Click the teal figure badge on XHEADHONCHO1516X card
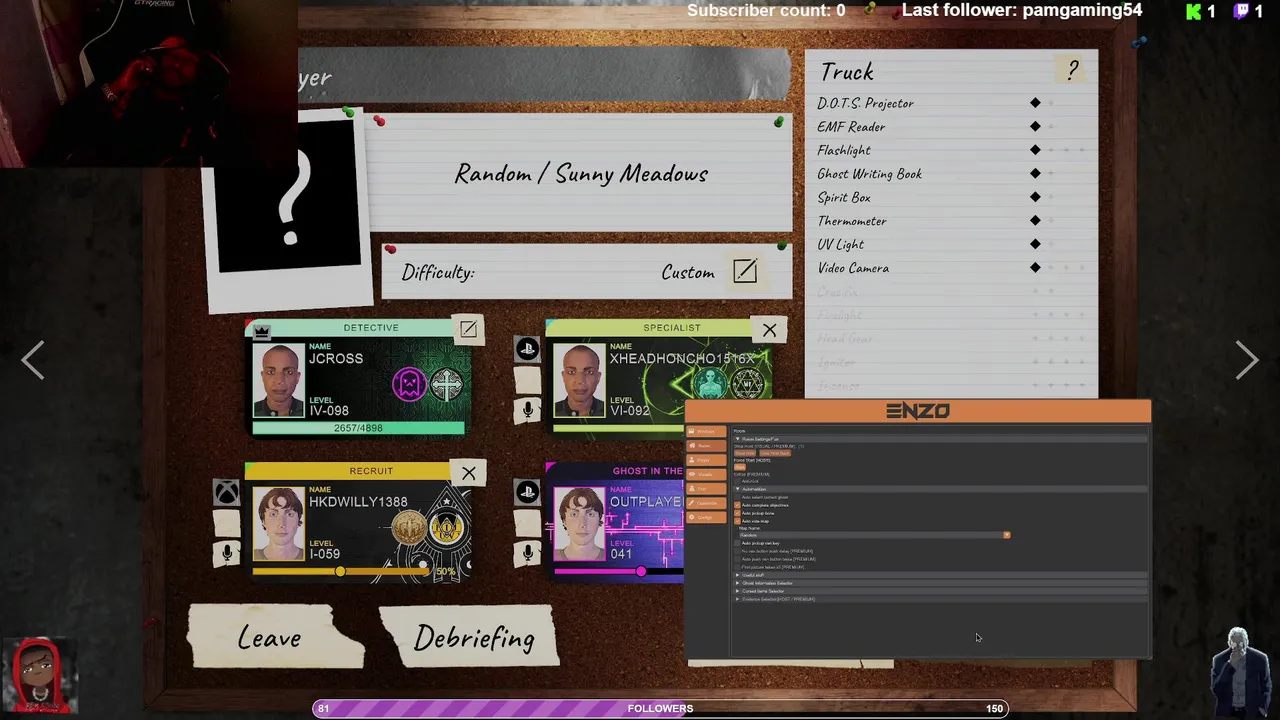Image resolution: width=1280 pixels, height=720 pixels. (x=710, y=384)
